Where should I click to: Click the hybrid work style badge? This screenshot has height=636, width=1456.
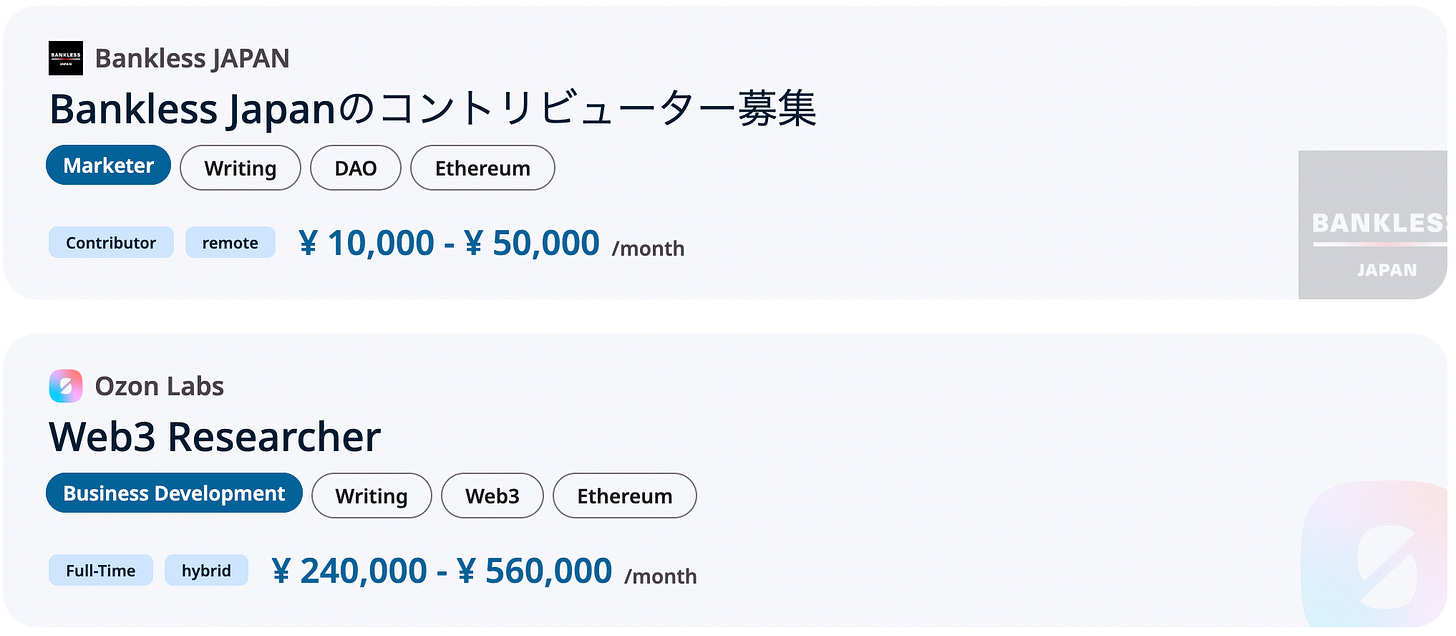(206, 571)
